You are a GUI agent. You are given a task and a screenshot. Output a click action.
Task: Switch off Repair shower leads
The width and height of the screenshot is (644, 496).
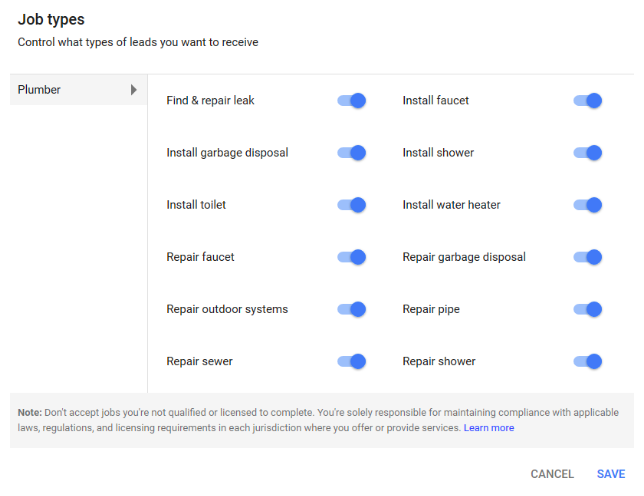(588, 361)
